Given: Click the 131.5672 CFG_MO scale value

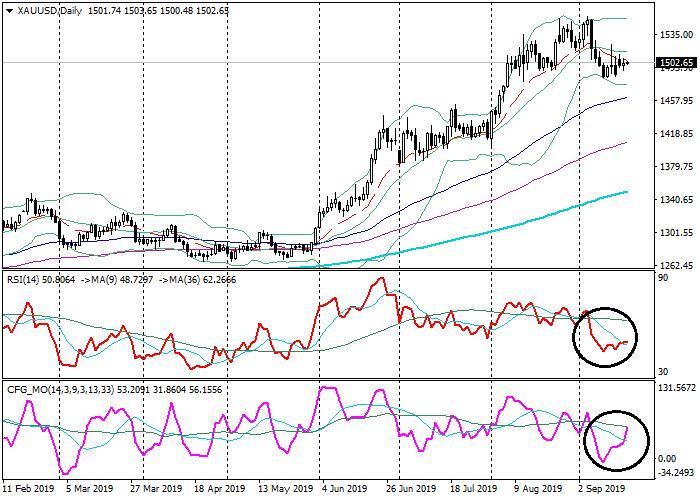Looking at the screenshot, I should (x=676, y=386).
